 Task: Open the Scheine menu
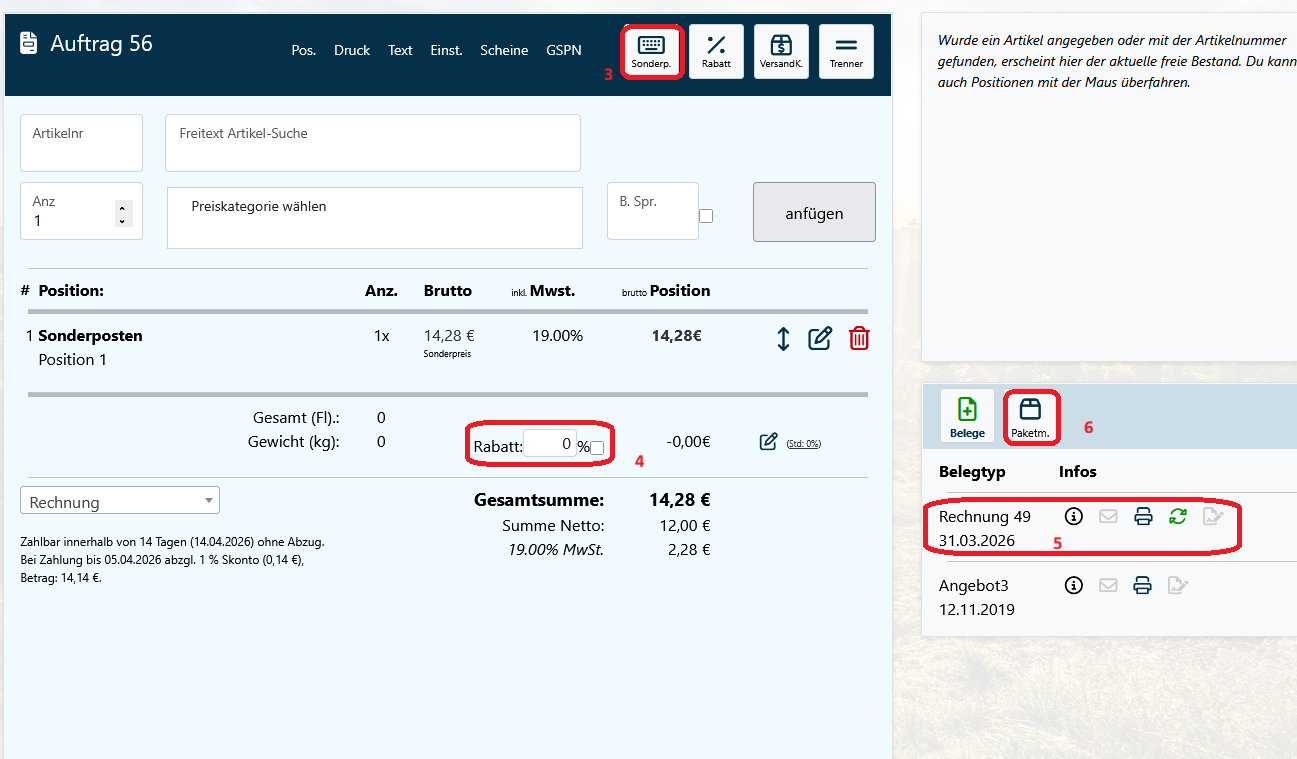[x=504, y=50]
